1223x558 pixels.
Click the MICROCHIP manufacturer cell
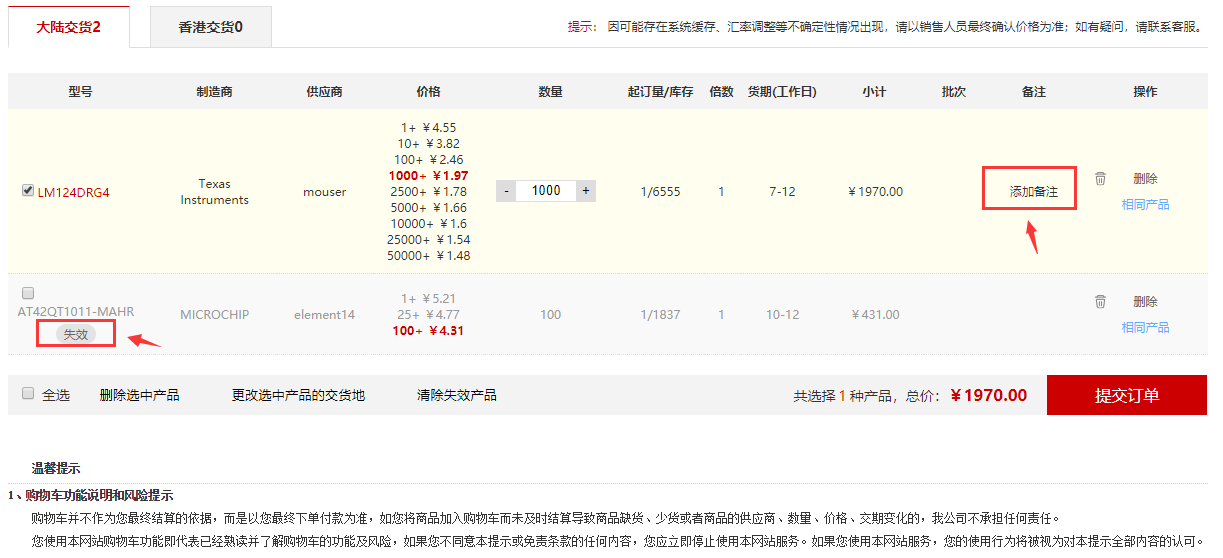click(x=215, y=315)
